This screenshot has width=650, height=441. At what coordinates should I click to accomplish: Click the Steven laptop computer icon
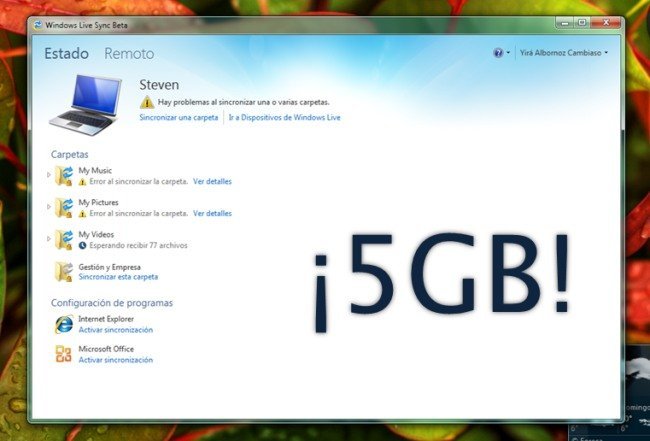click(x=86, y=105)
